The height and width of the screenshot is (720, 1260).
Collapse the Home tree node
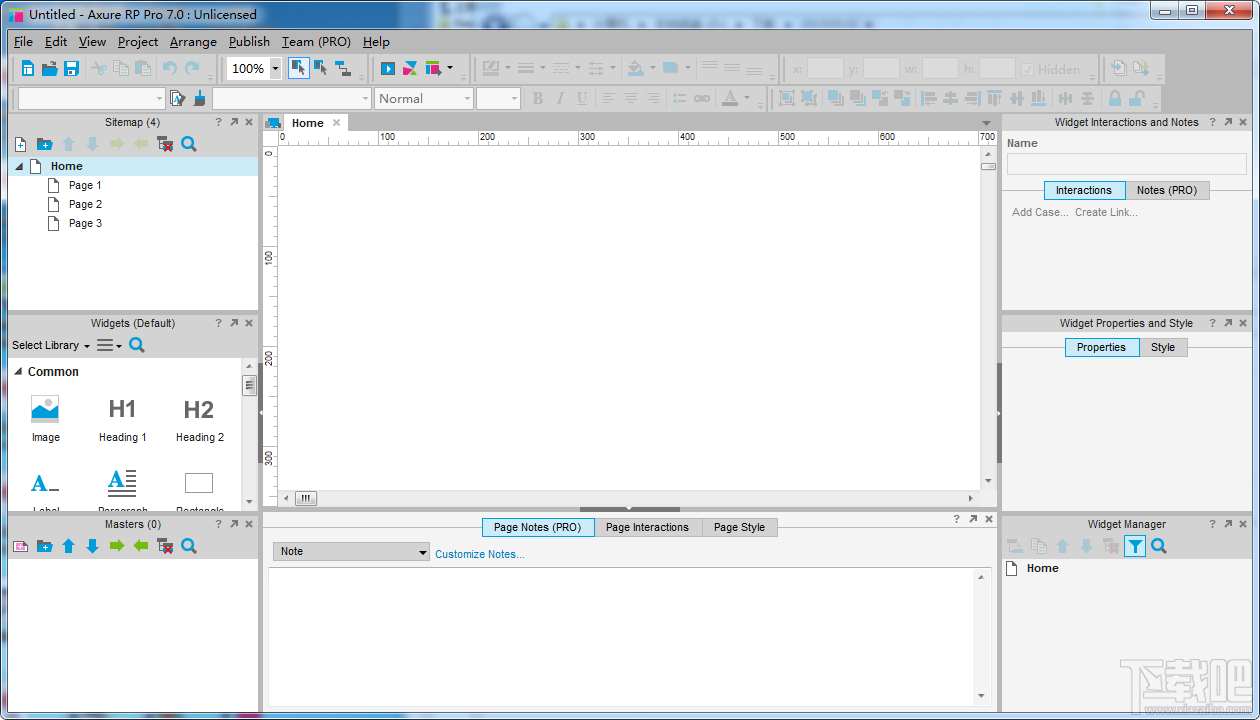click(19, 166)
